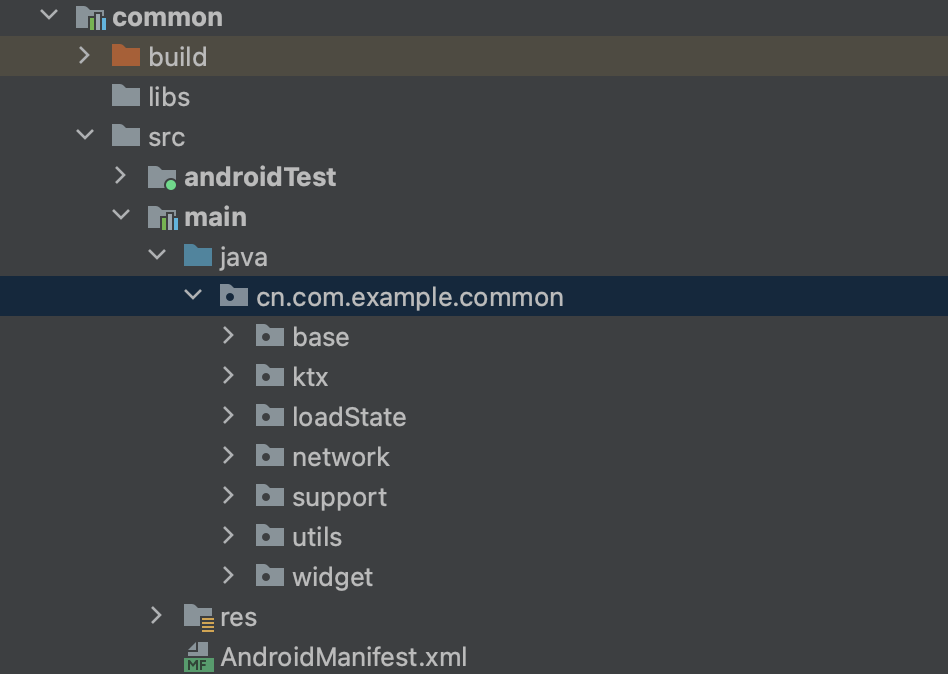Expand the res folder
This screenshot has height=674, width=948.
click(x=156, y=616)
